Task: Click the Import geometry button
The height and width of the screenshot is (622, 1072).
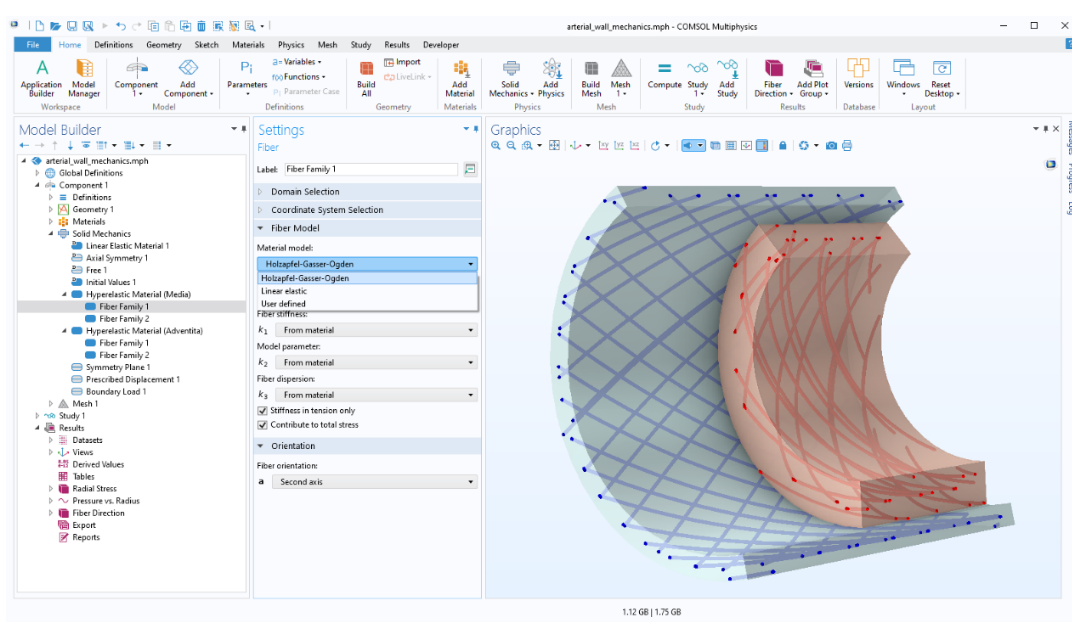Action: (402, 62)
